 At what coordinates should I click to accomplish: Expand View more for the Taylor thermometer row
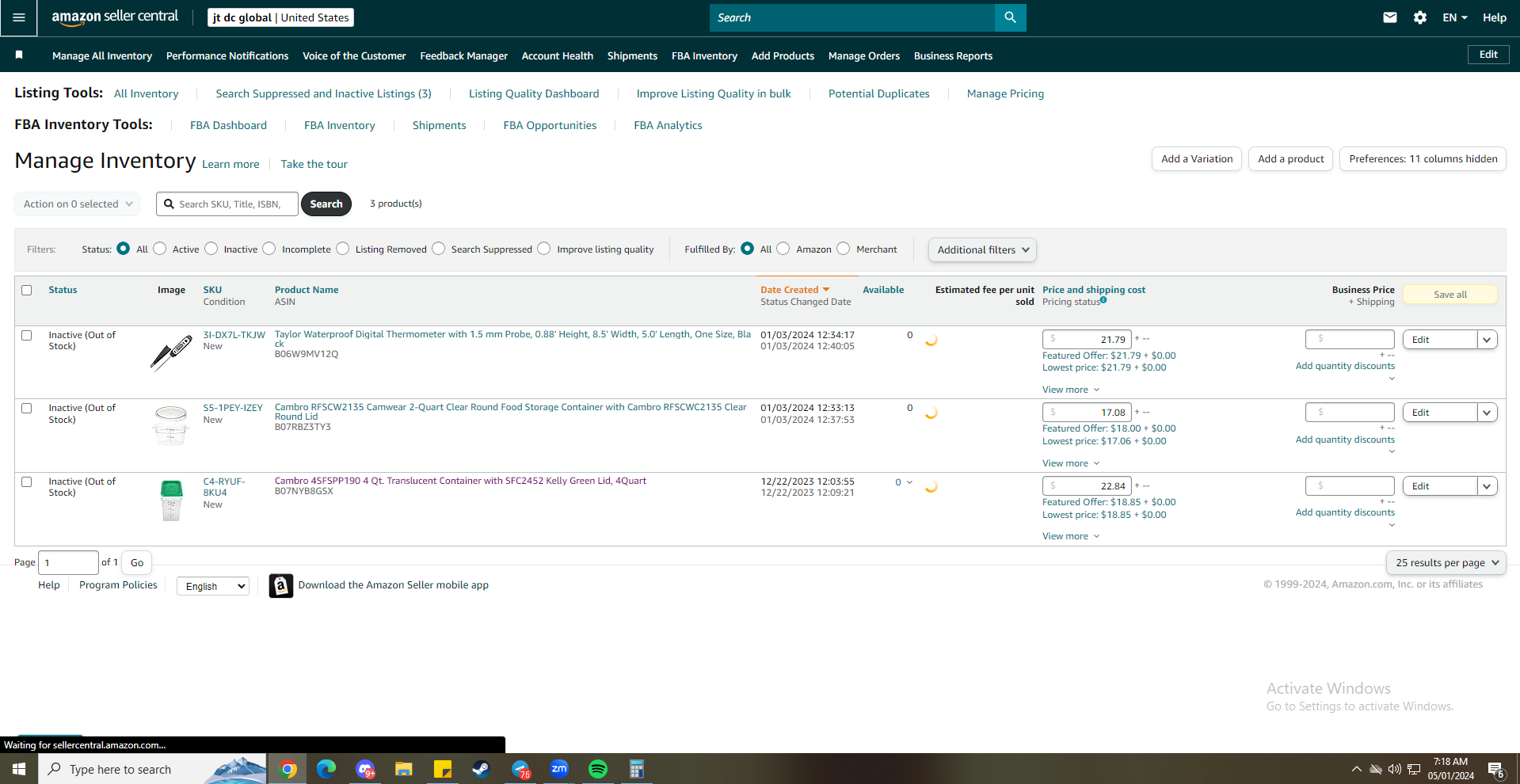click(x=1071, y=390)
